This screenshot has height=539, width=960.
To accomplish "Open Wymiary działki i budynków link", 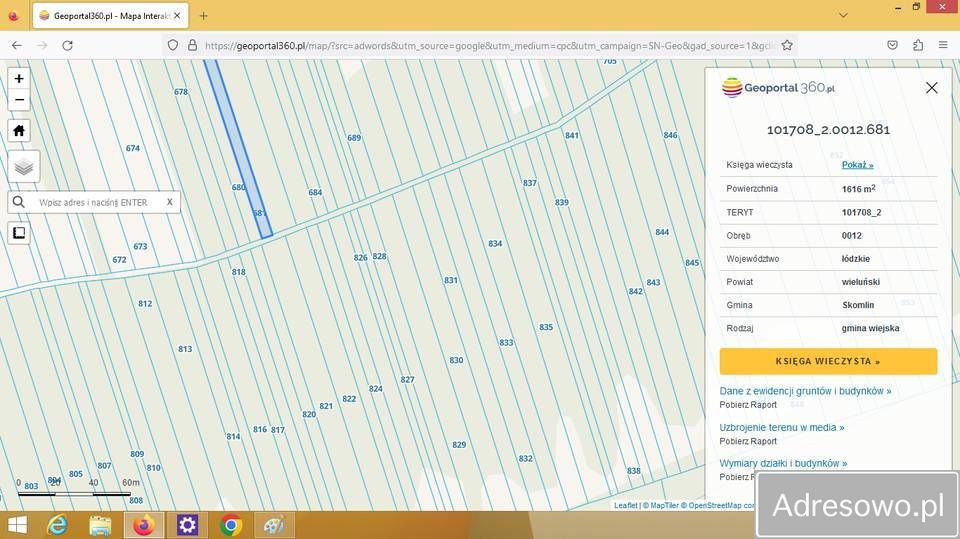I will tap(783, 464).
